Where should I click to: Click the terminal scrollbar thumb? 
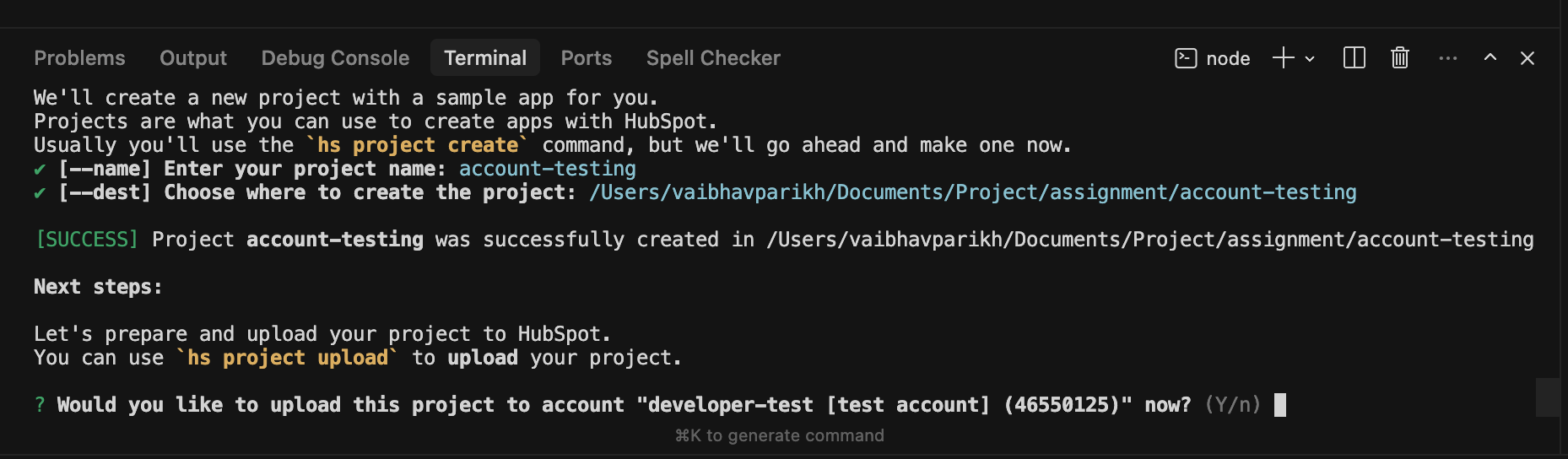pos(1547,397)
